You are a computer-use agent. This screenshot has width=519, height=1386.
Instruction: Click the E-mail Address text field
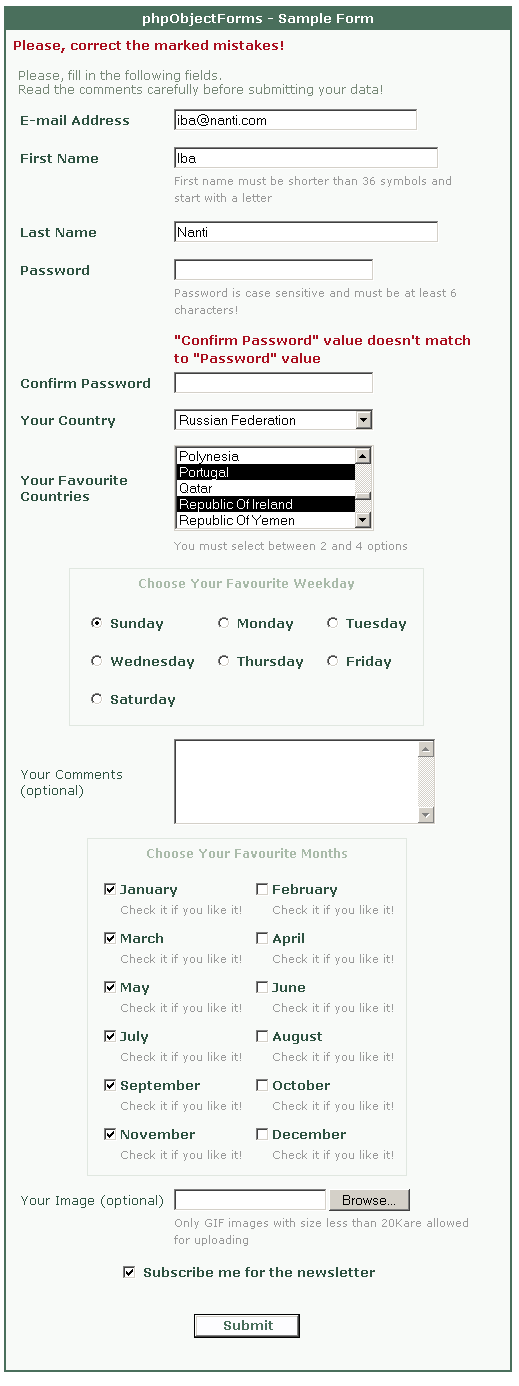(295, 120)
